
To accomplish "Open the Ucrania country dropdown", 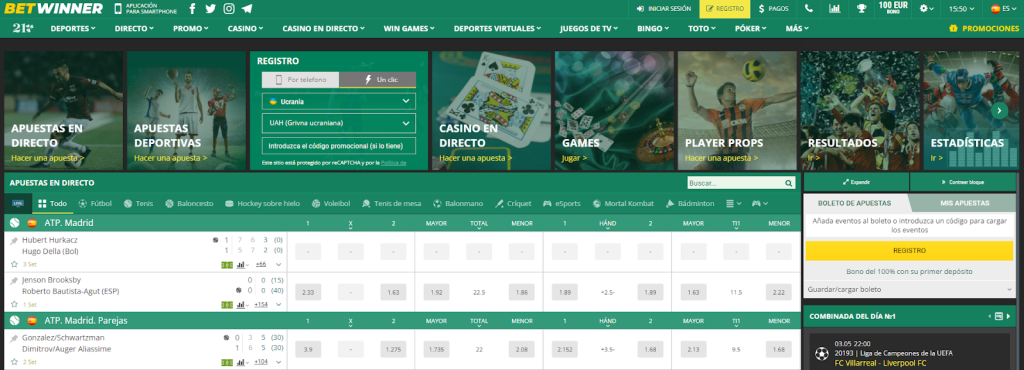I will 339,102.
